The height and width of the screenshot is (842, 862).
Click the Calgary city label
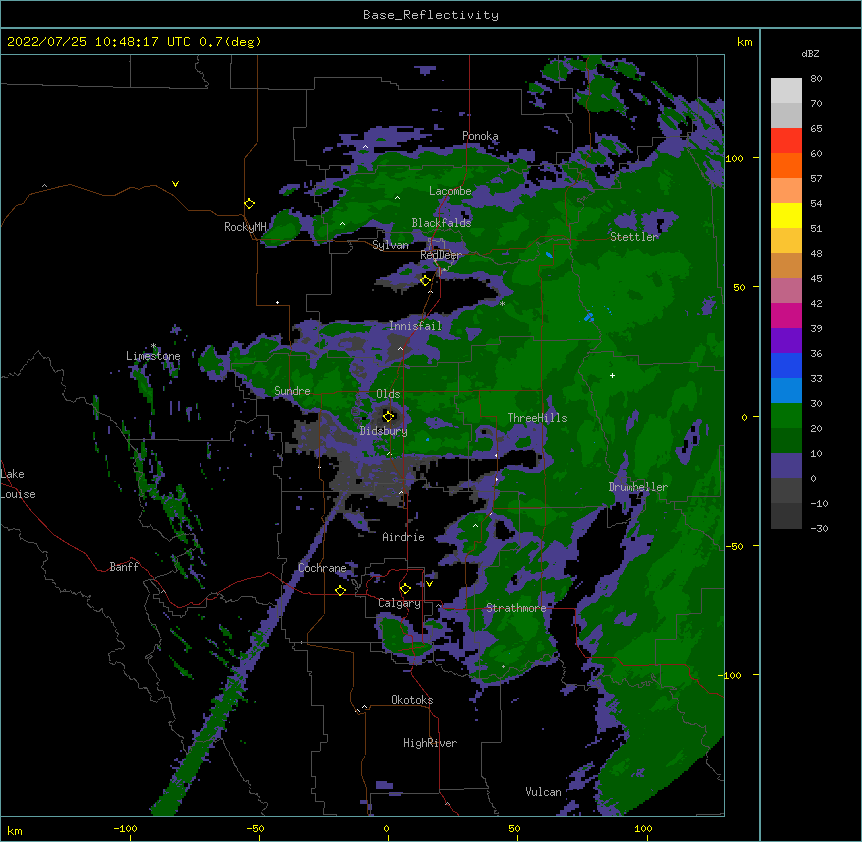point(399,603)
